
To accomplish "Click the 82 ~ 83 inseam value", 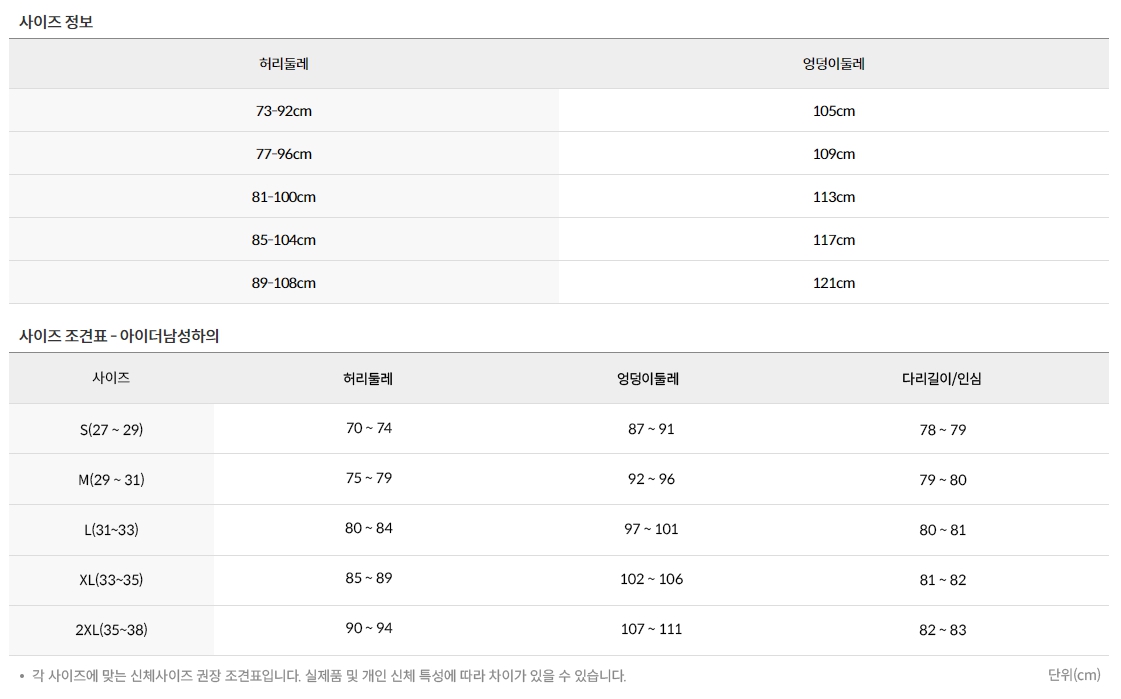I will 942,630.
